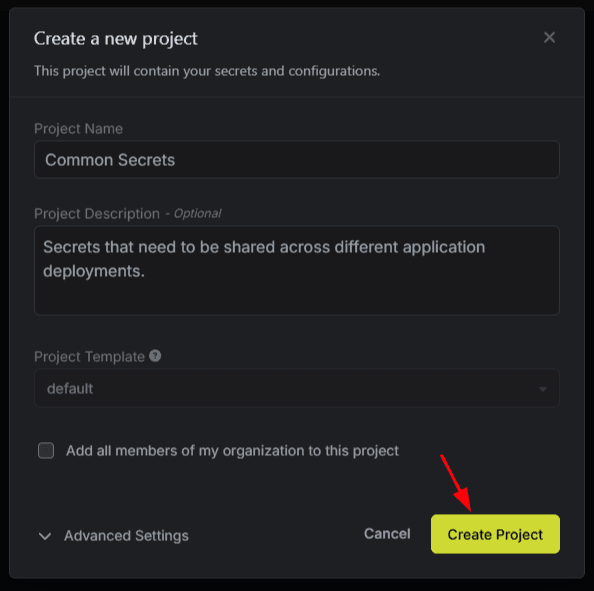
Task: Click the subtitle about secrets and configurations
Action: point(207,71)
